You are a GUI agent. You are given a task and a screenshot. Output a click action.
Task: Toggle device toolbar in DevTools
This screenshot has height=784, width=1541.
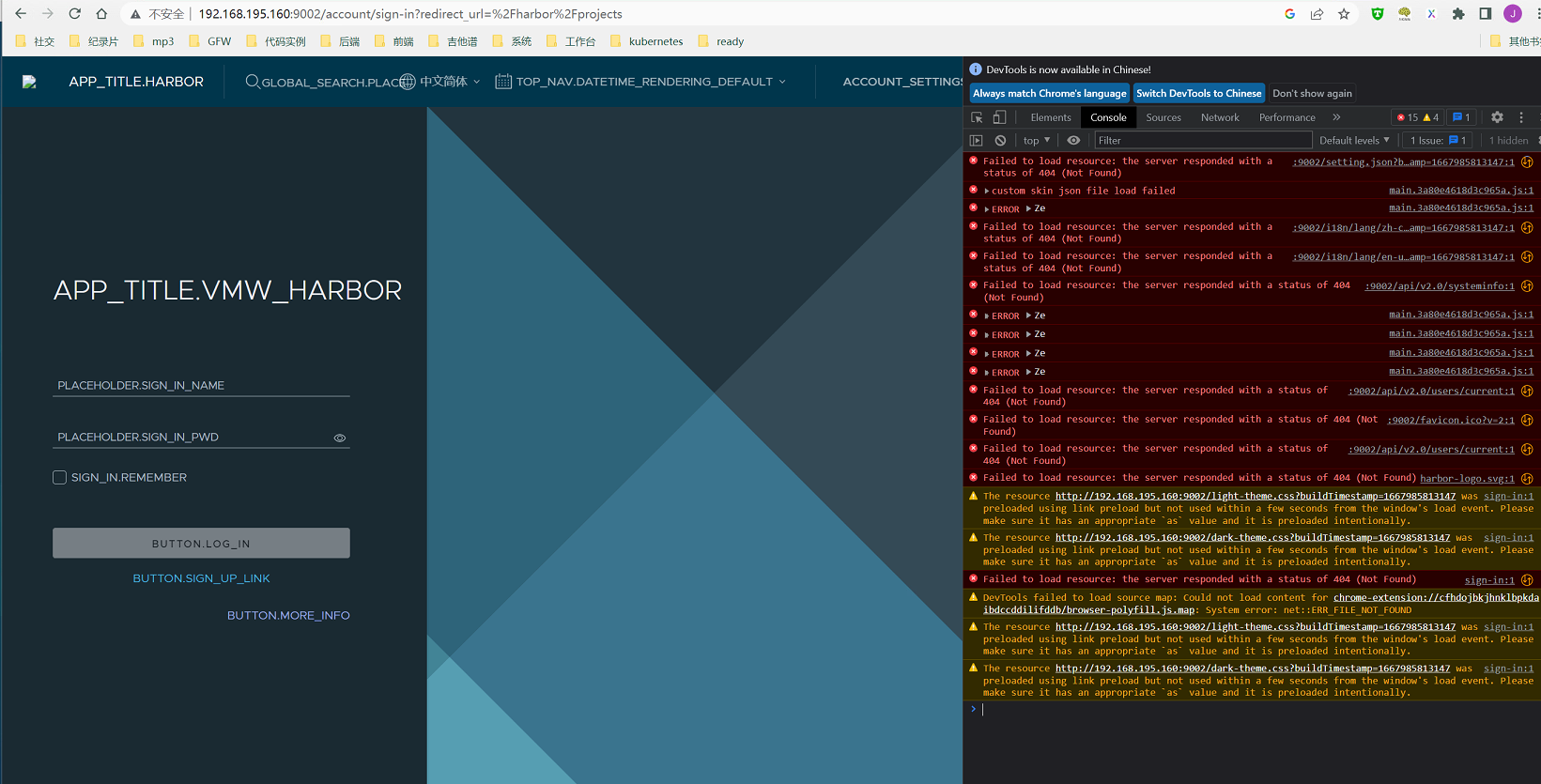coord(999,117)
